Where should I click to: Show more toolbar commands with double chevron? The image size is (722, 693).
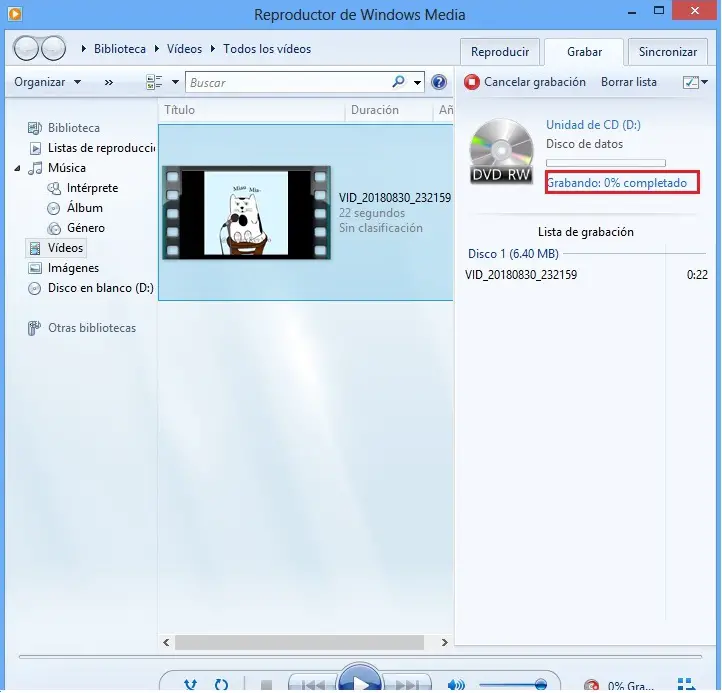tap(109, 82)
